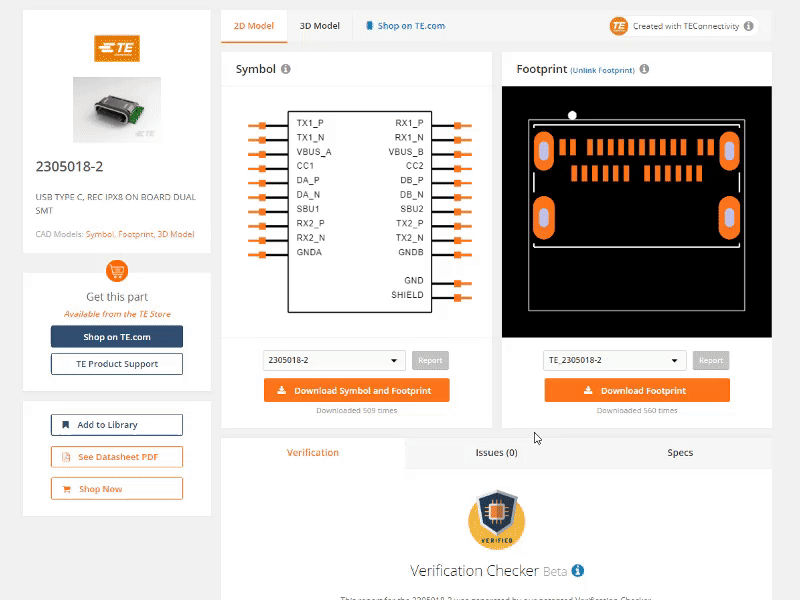This screenshot has width=800, height=600.
Task: Follow the Unlink Footprint link
Action: tap(602, 71)
